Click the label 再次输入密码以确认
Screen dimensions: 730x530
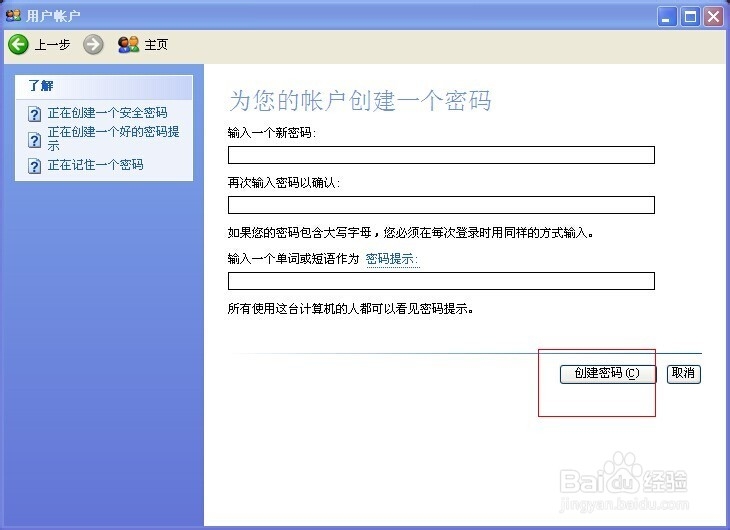[x=284, y=183]
